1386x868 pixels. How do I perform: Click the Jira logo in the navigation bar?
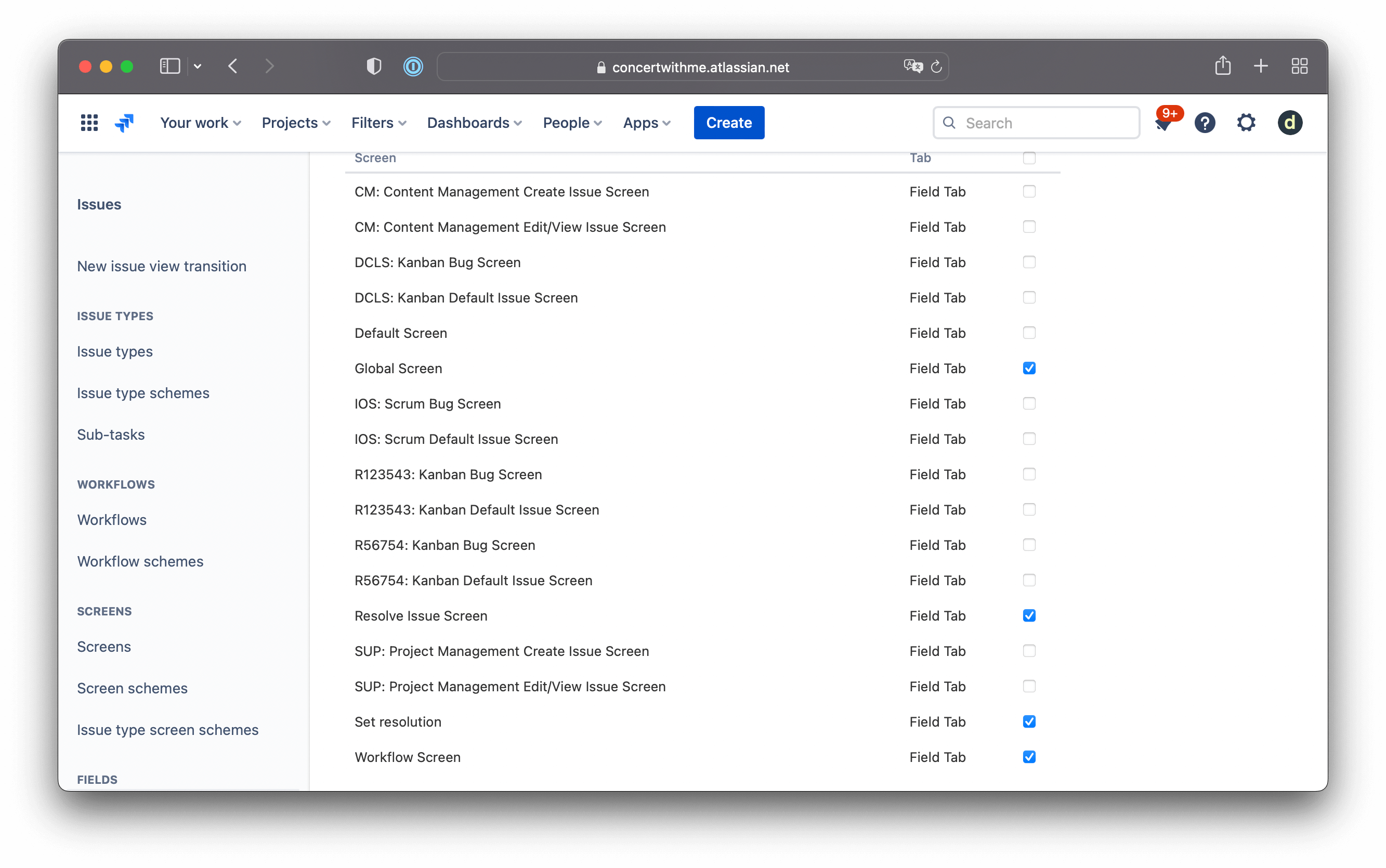(124, 122)
